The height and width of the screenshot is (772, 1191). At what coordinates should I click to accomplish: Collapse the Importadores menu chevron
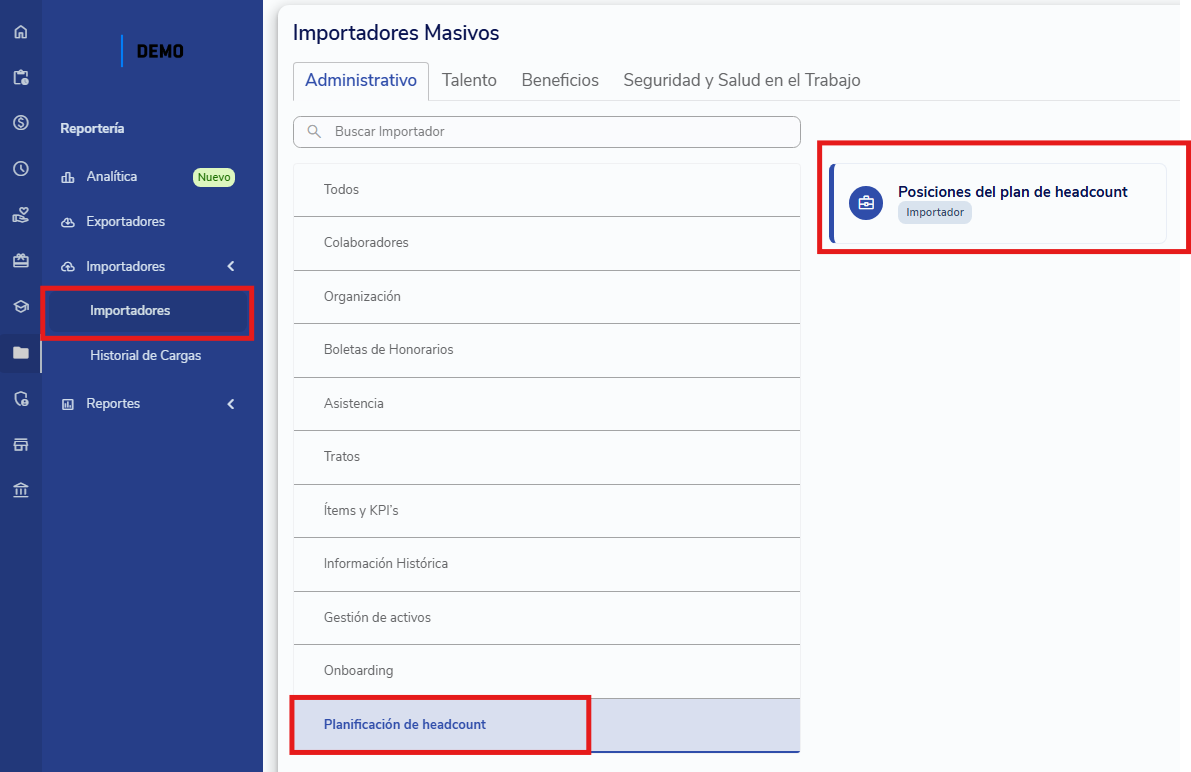[x=231, y=266]
